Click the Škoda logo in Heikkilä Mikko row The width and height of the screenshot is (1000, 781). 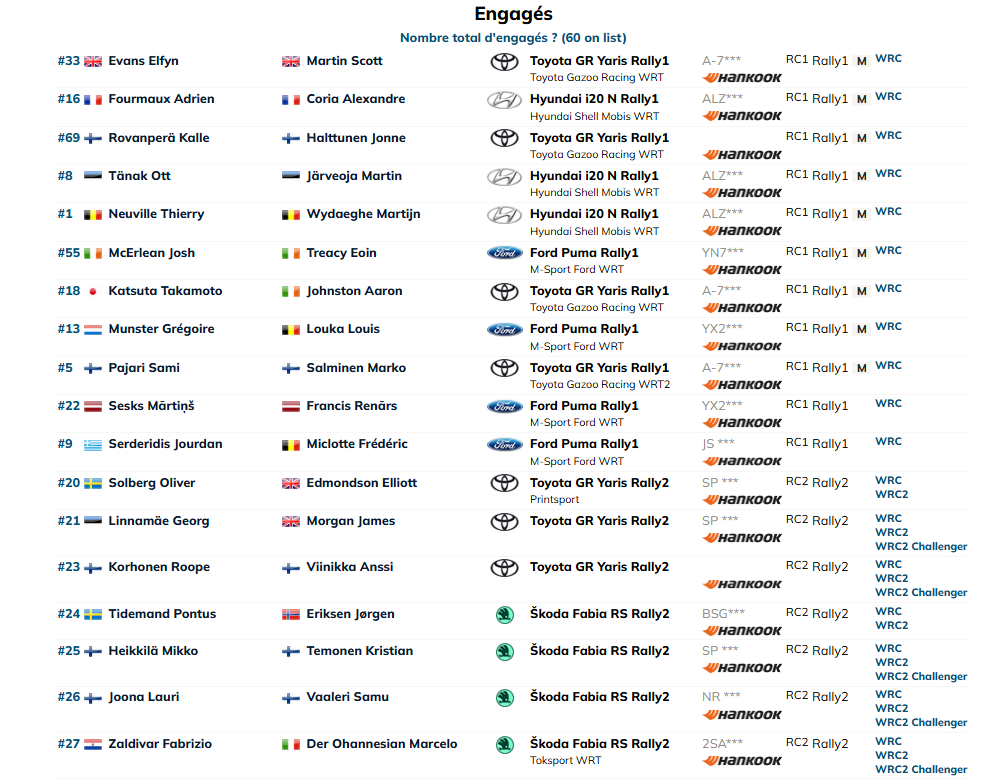(x=504, y=652)
